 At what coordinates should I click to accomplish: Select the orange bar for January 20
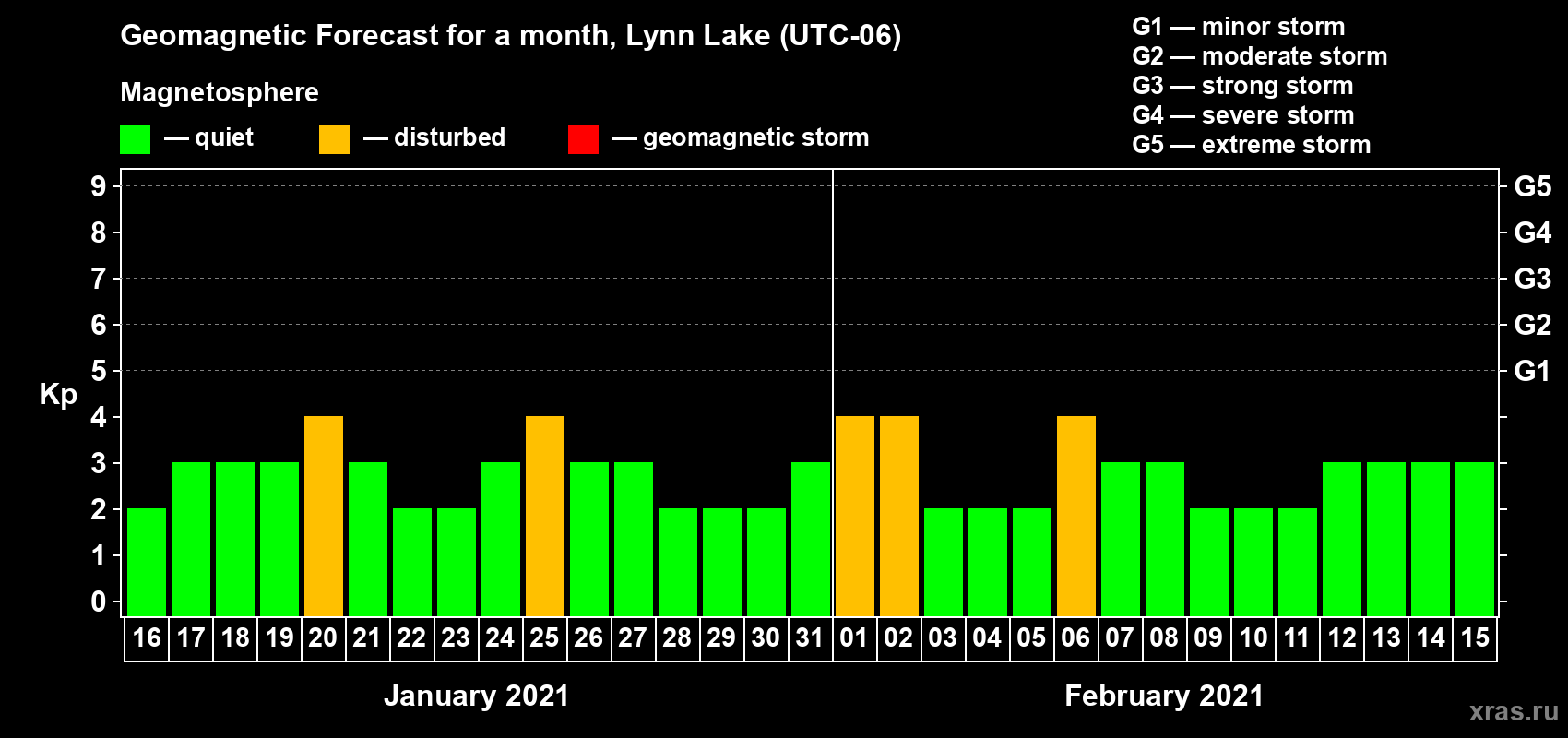[x=324, y=516]
